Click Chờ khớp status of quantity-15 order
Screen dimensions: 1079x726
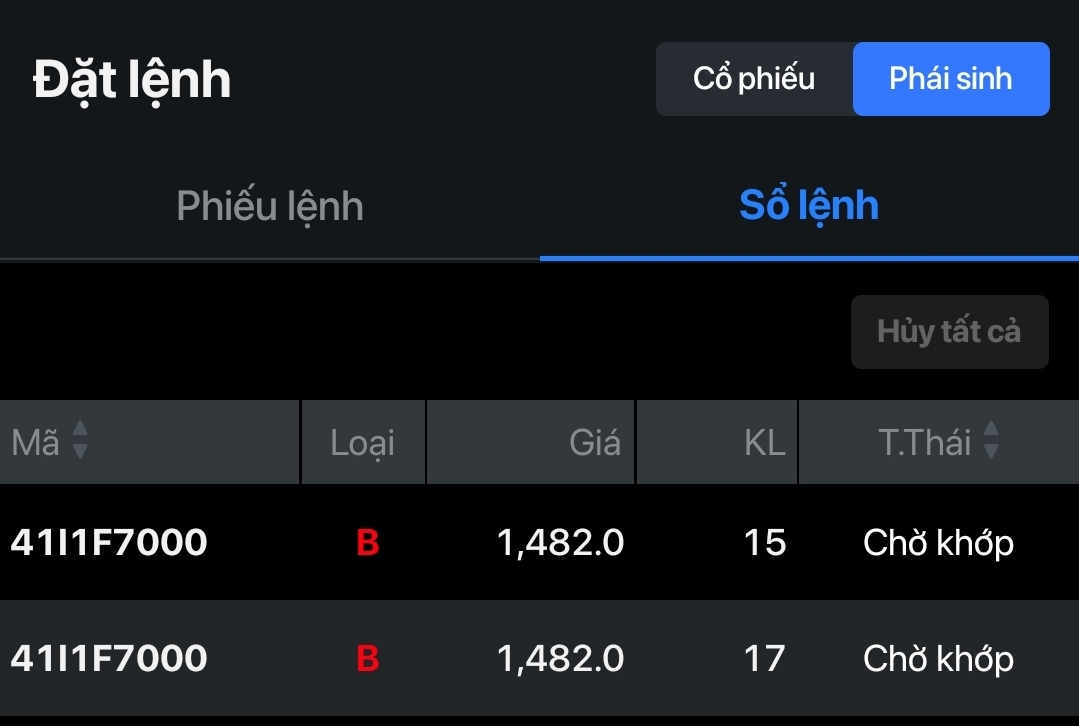(939, 543)
